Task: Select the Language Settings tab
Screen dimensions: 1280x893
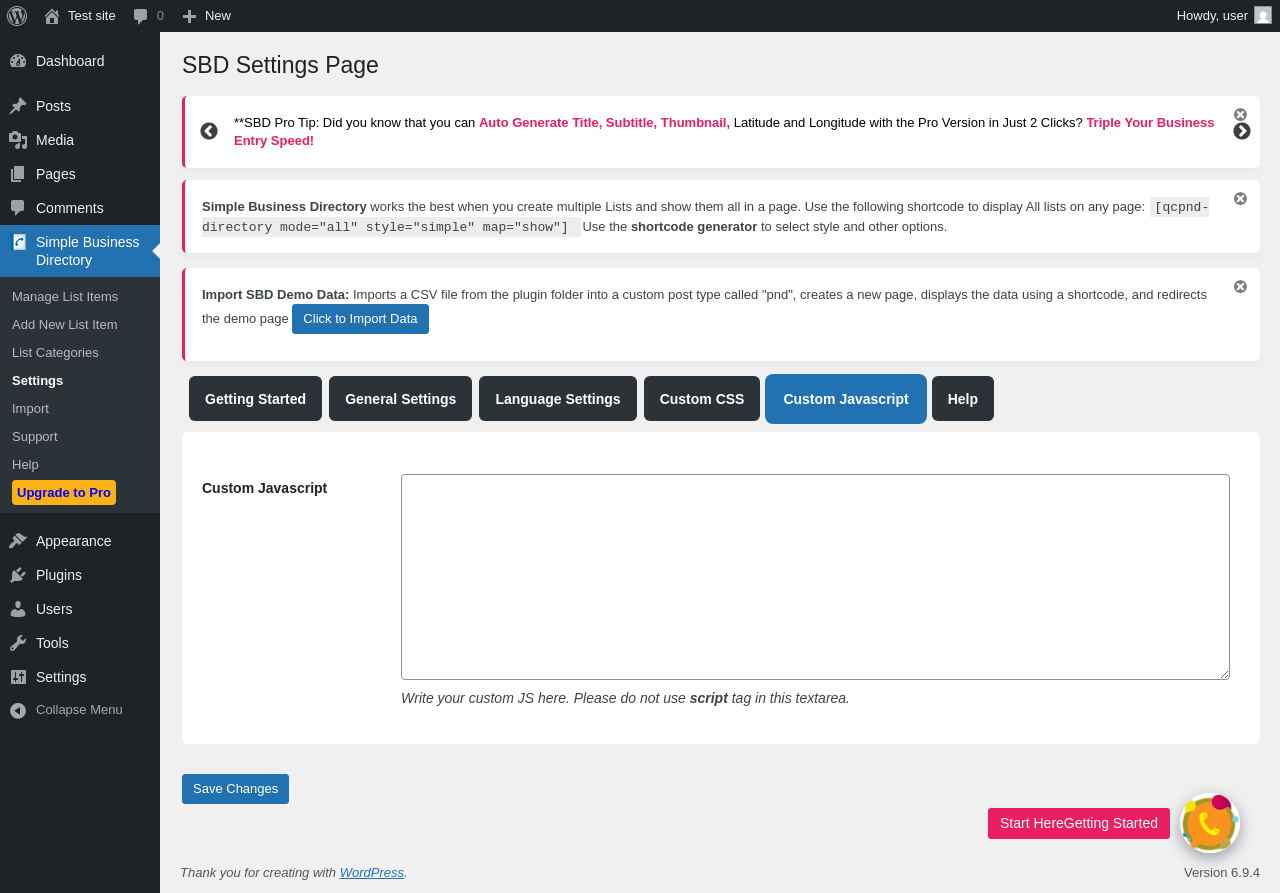Action: click(557, 399)
